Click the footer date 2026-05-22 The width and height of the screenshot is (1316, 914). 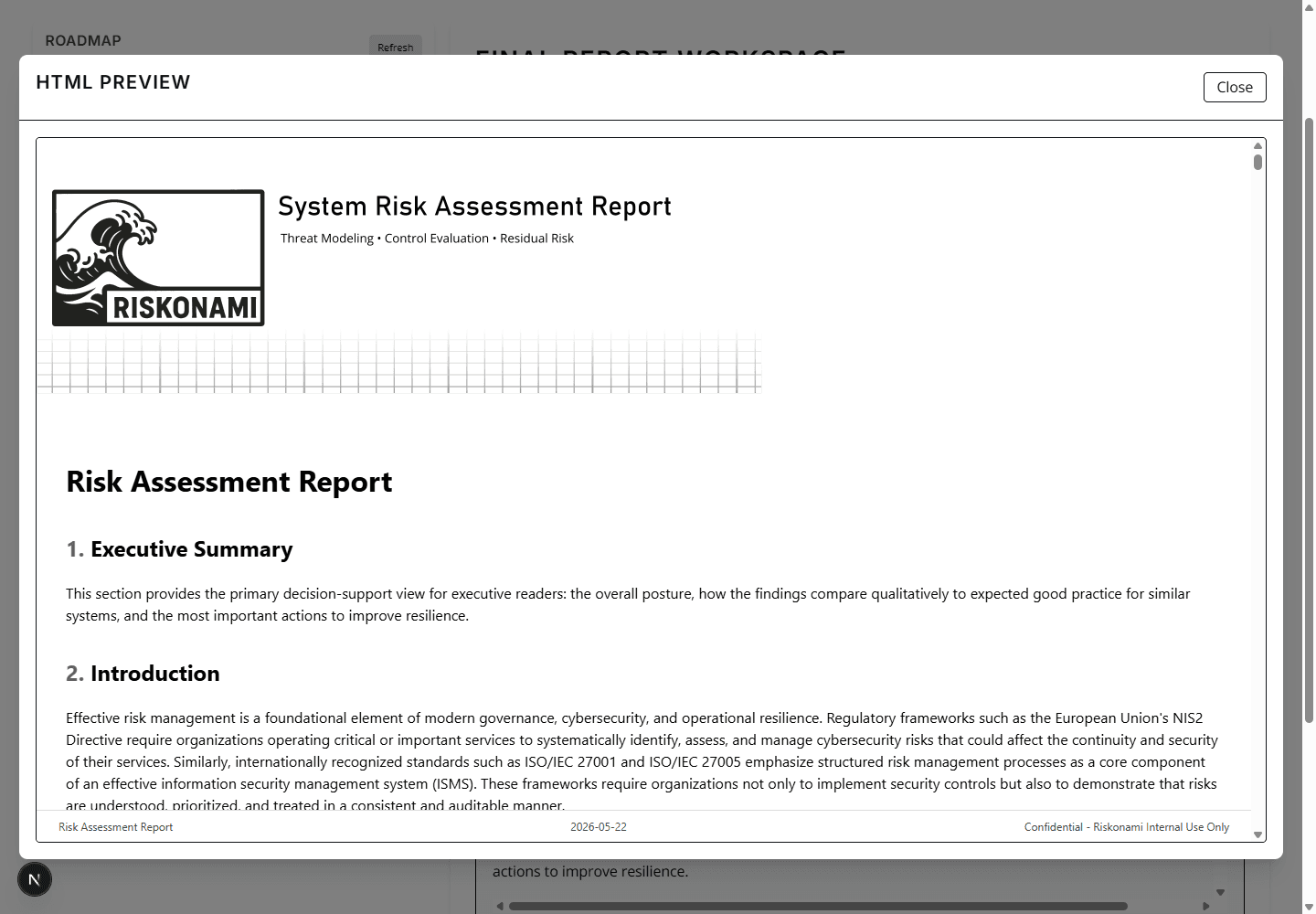pos(599,827)
